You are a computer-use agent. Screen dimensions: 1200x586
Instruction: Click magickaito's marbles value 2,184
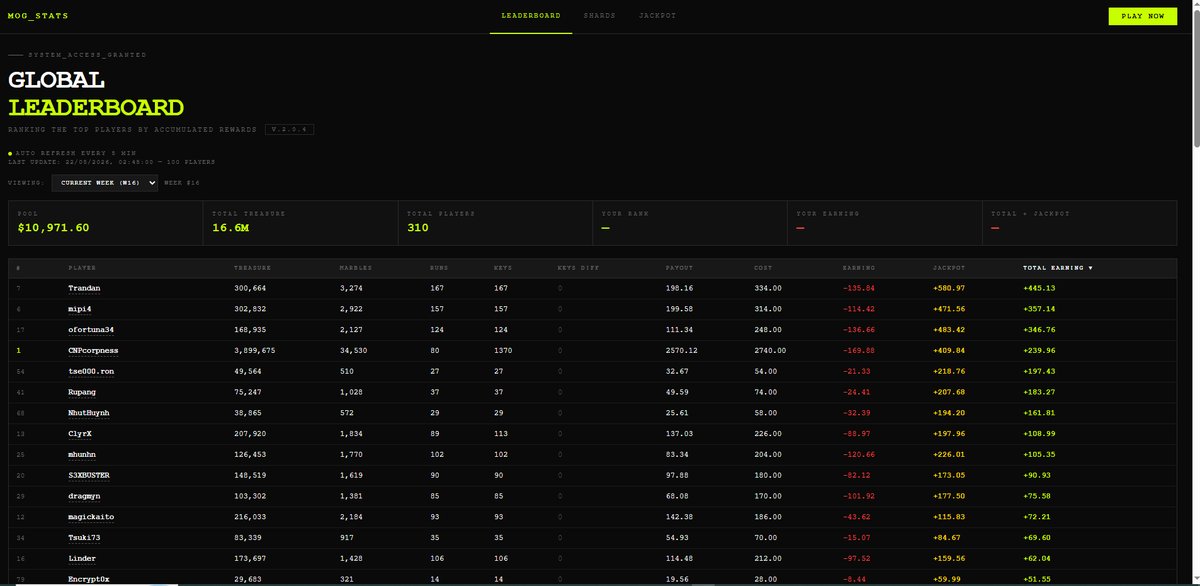[351, 517]
